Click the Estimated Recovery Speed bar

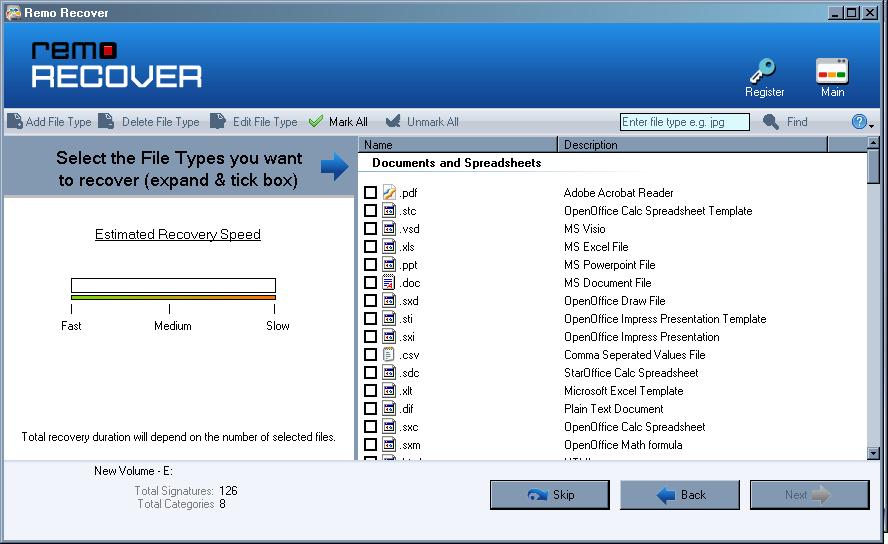coord(173,285)
